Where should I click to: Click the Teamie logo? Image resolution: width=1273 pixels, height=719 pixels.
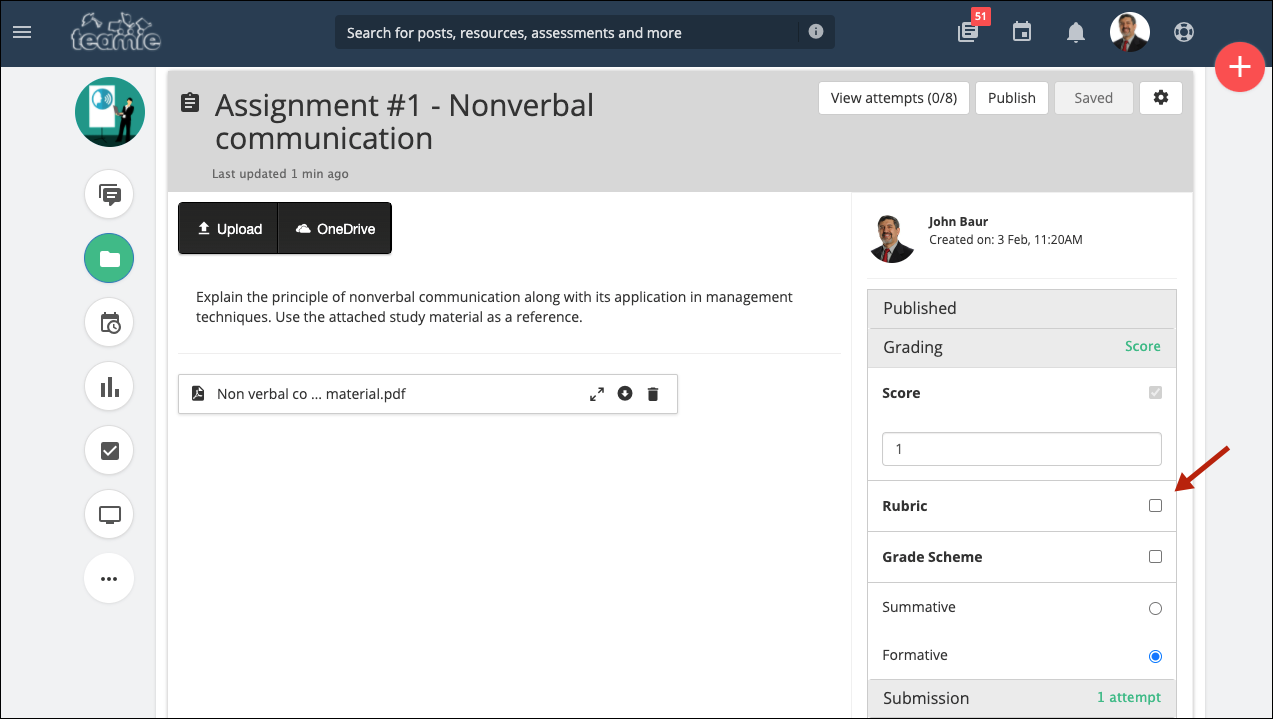[115, 31]
